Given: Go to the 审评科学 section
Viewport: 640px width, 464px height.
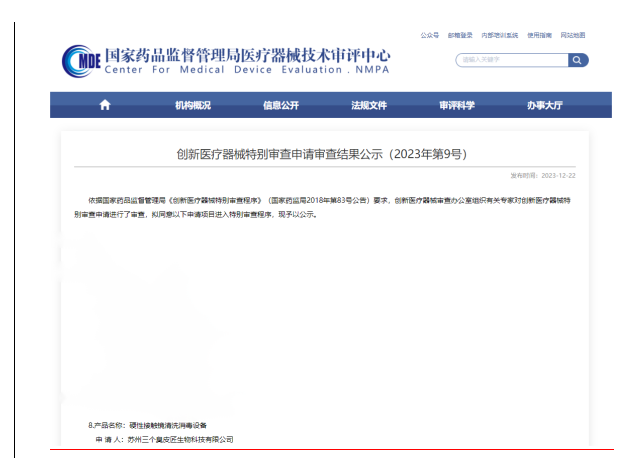Looking at the screenshot, I should tap(457, 105).
